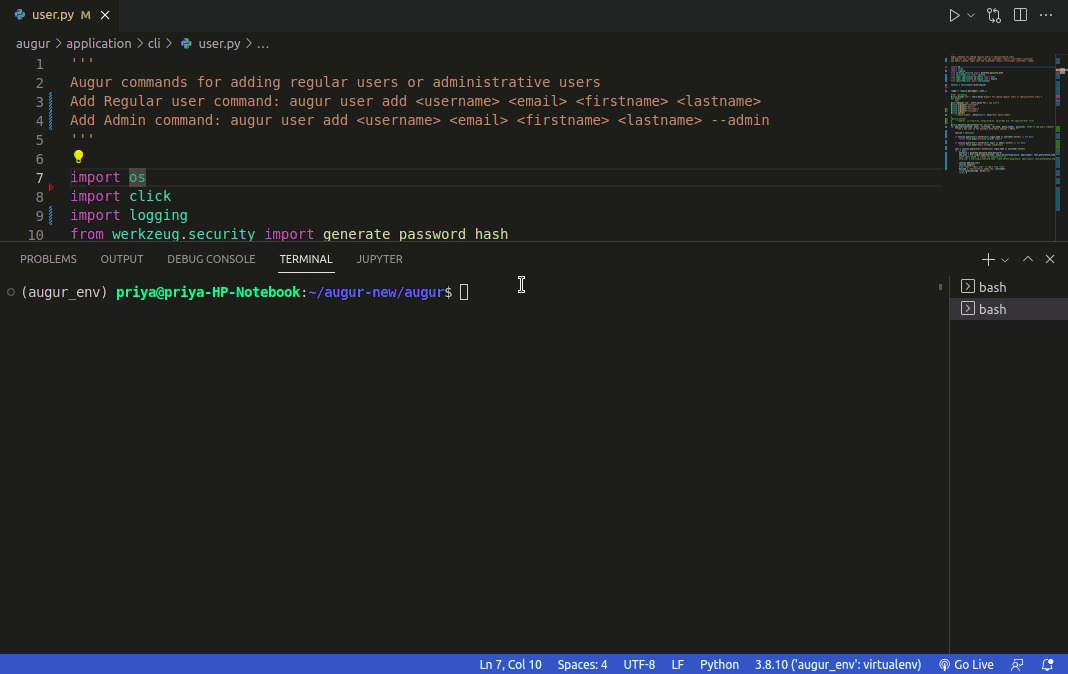1068x674 pixels.
Task: Switch to the PROBLEMS panel tab
Action: pos(48,259)
